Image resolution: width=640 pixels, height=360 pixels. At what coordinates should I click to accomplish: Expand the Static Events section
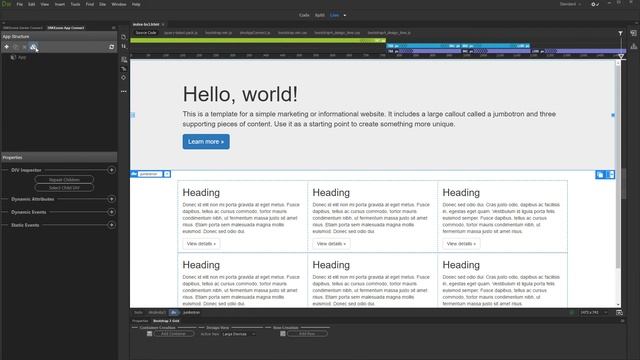[x=111, y=225]
